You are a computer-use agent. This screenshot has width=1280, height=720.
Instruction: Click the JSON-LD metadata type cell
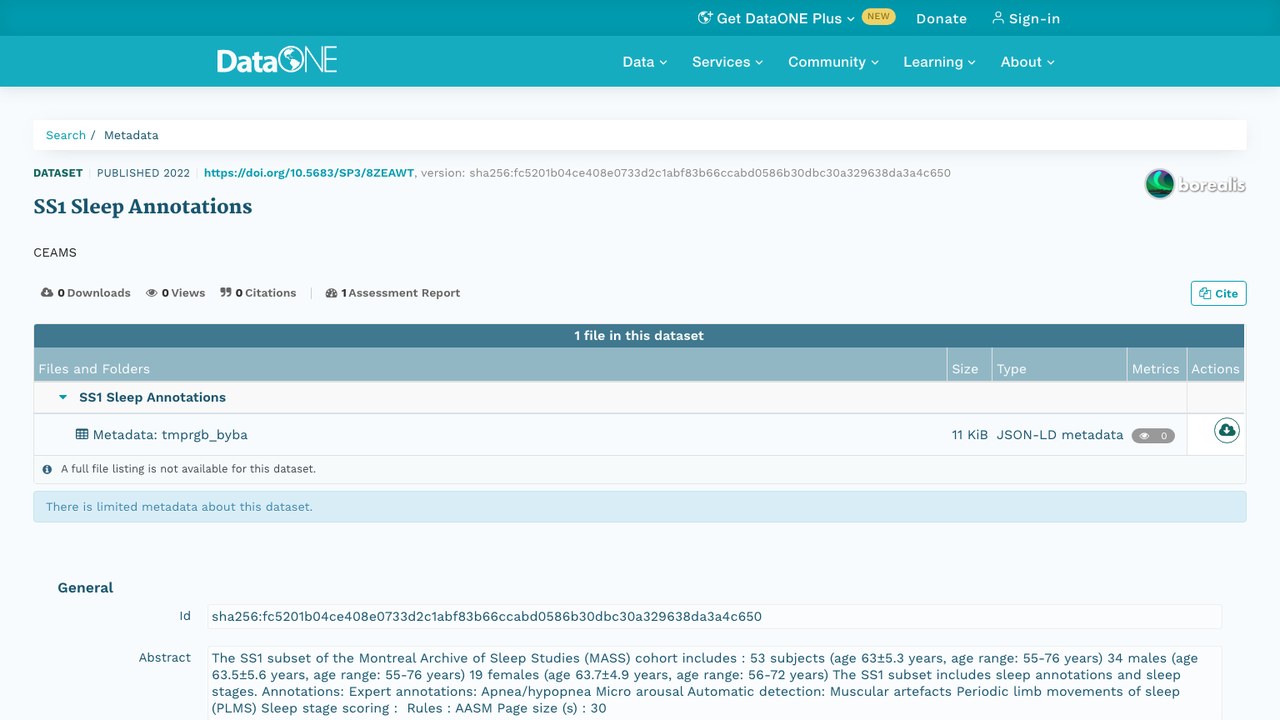click(1060, 435)
